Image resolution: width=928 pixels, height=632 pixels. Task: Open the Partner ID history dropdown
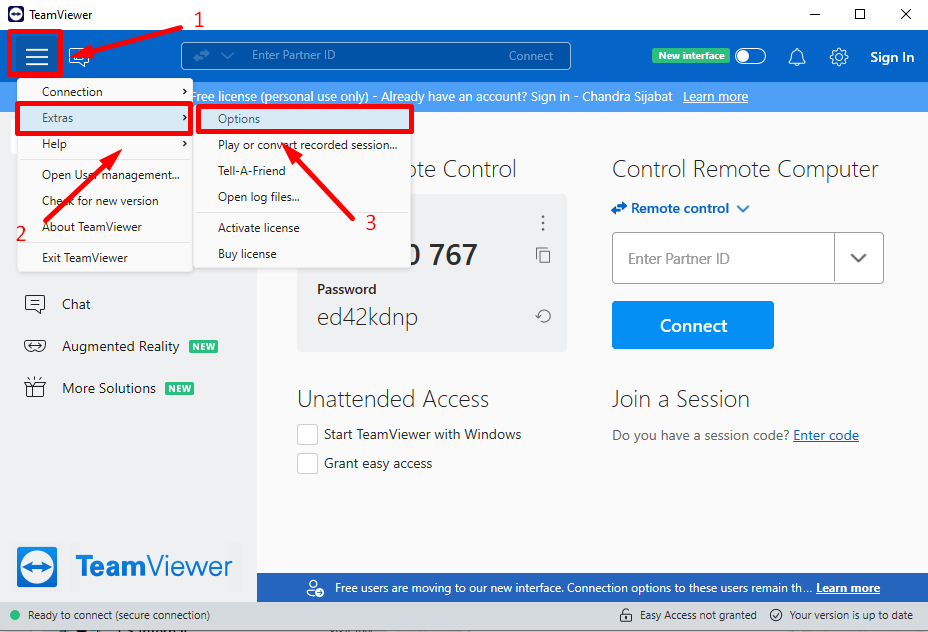point(858,258)
